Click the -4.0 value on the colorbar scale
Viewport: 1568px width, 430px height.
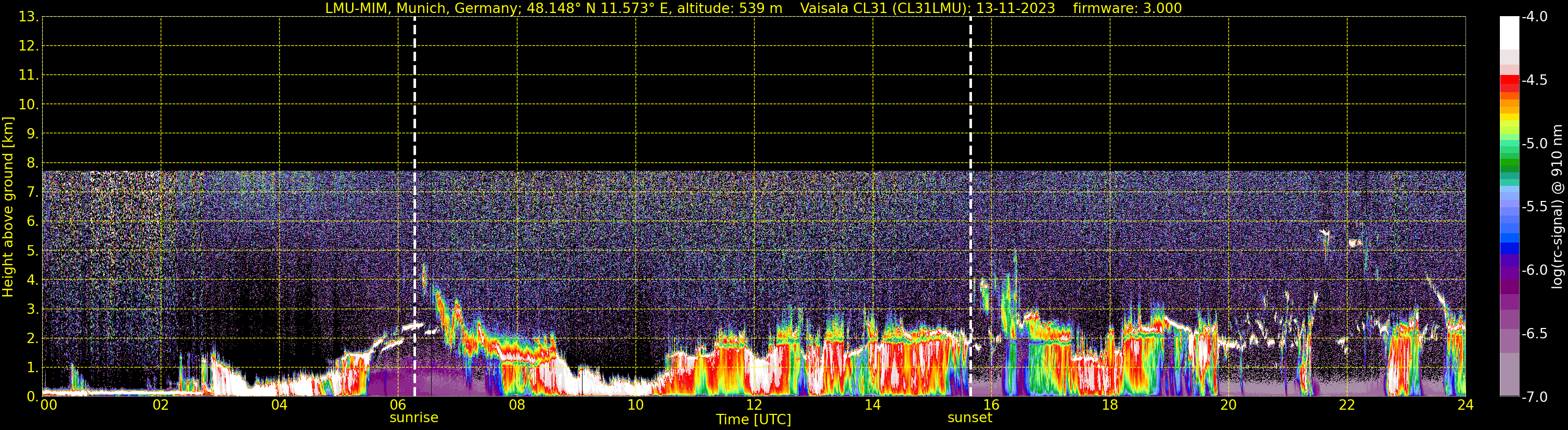[1535, 17]
